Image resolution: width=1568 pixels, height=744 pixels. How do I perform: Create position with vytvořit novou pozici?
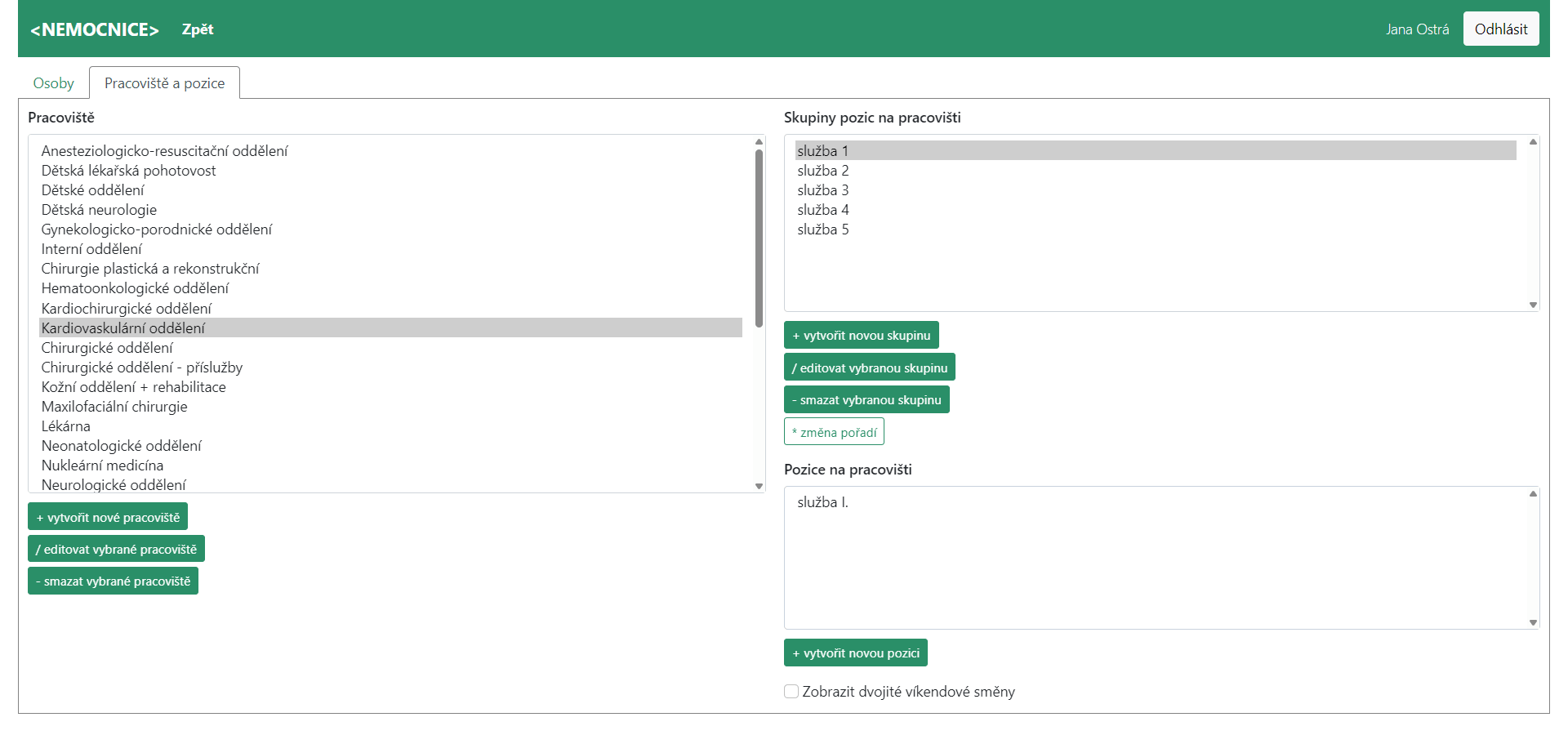click(x=856, y=653)
